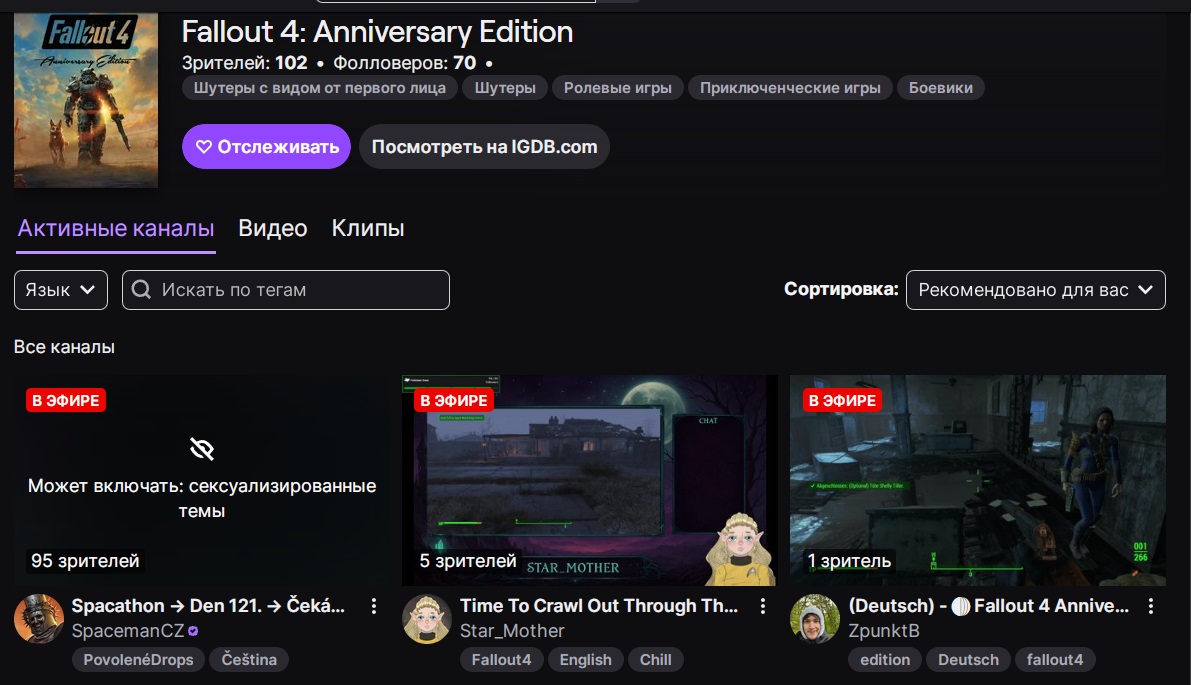The width and height of the screenshot is (1191, 685).
Task: Select the Fallout4 tag under Star_Mother
Action: (501, 660)
